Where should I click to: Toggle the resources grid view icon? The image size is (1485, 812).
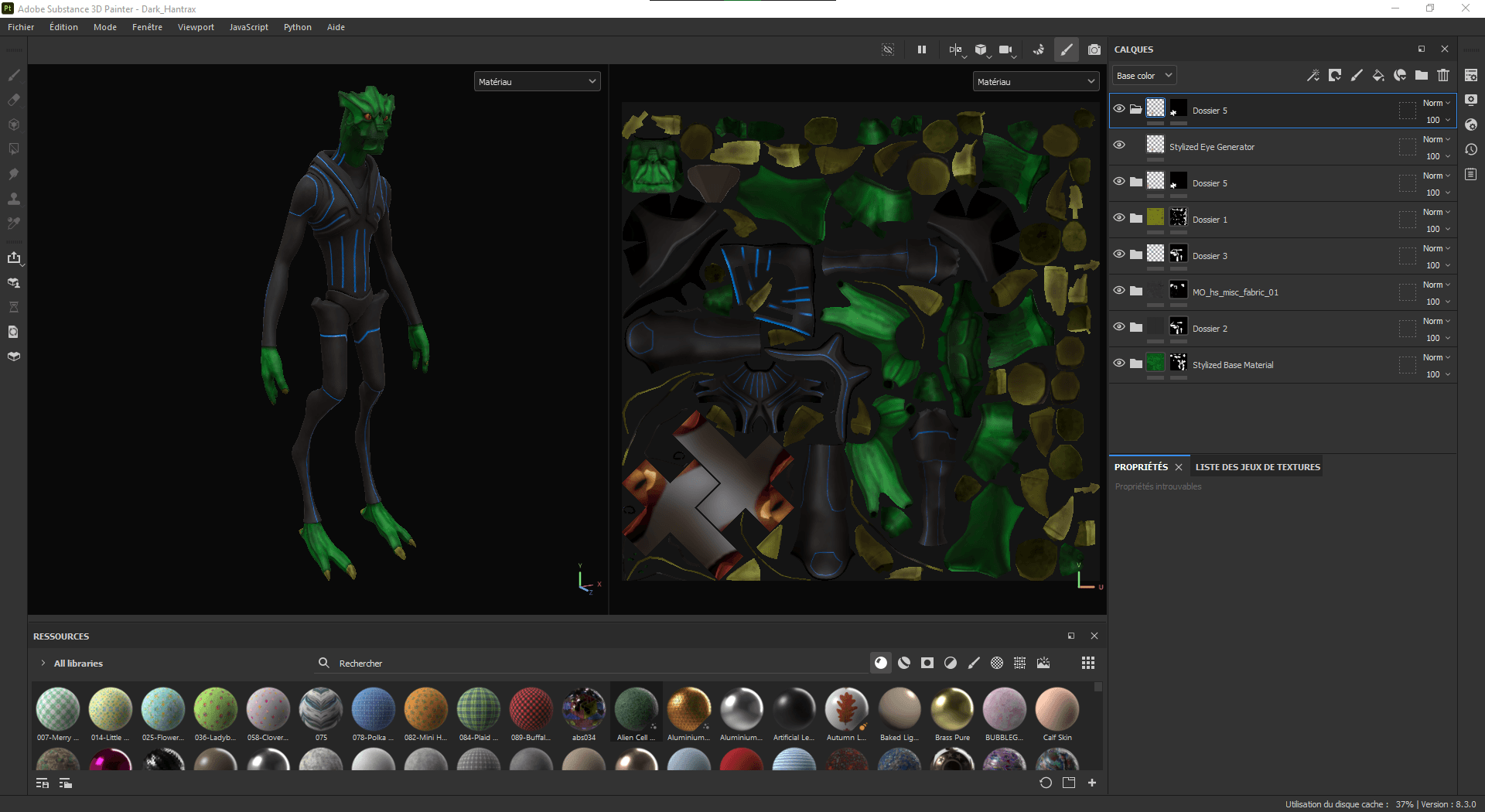point(1088,663)
